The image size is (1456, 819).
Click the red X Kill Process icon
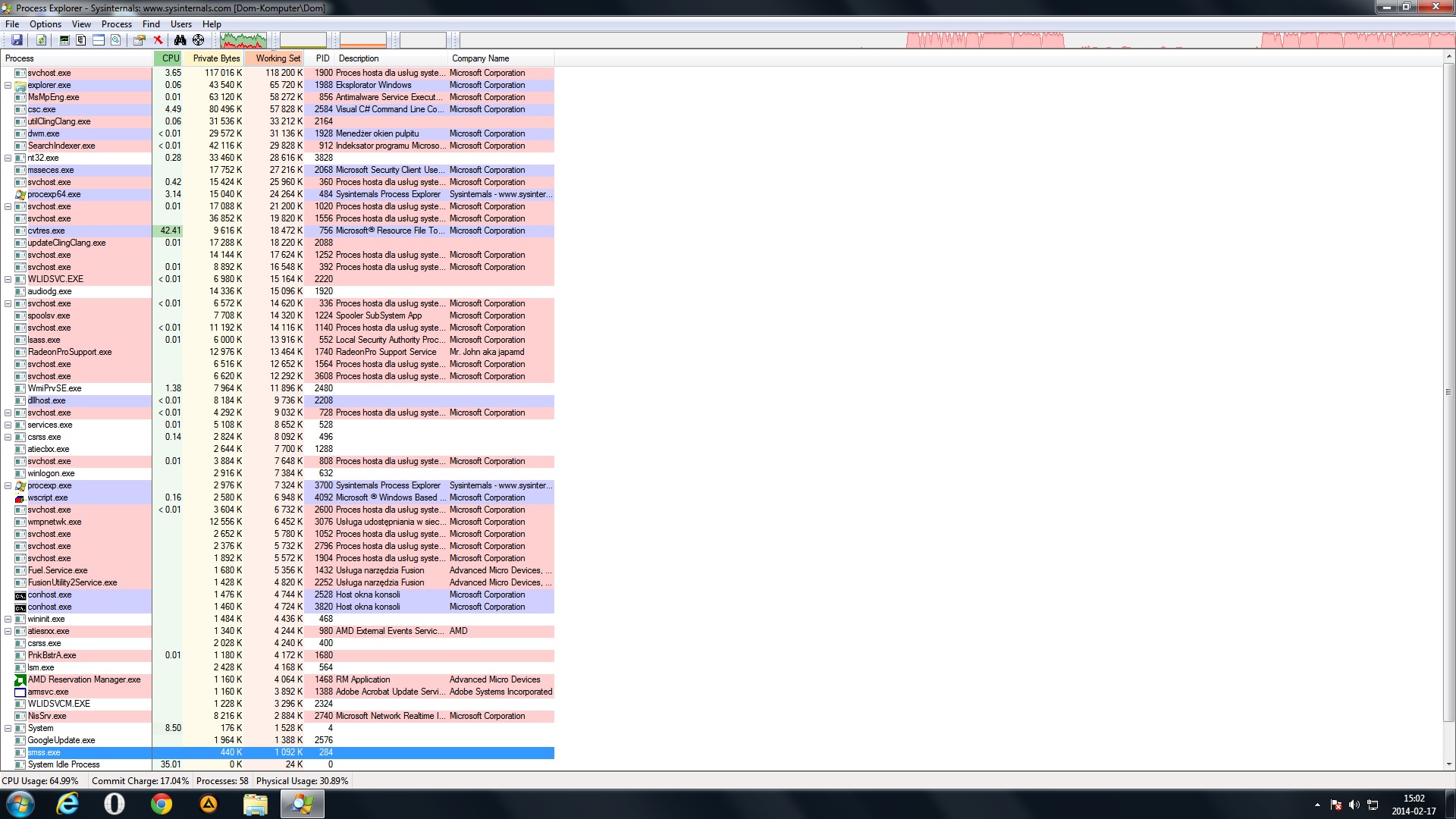(x=158, y=40)
